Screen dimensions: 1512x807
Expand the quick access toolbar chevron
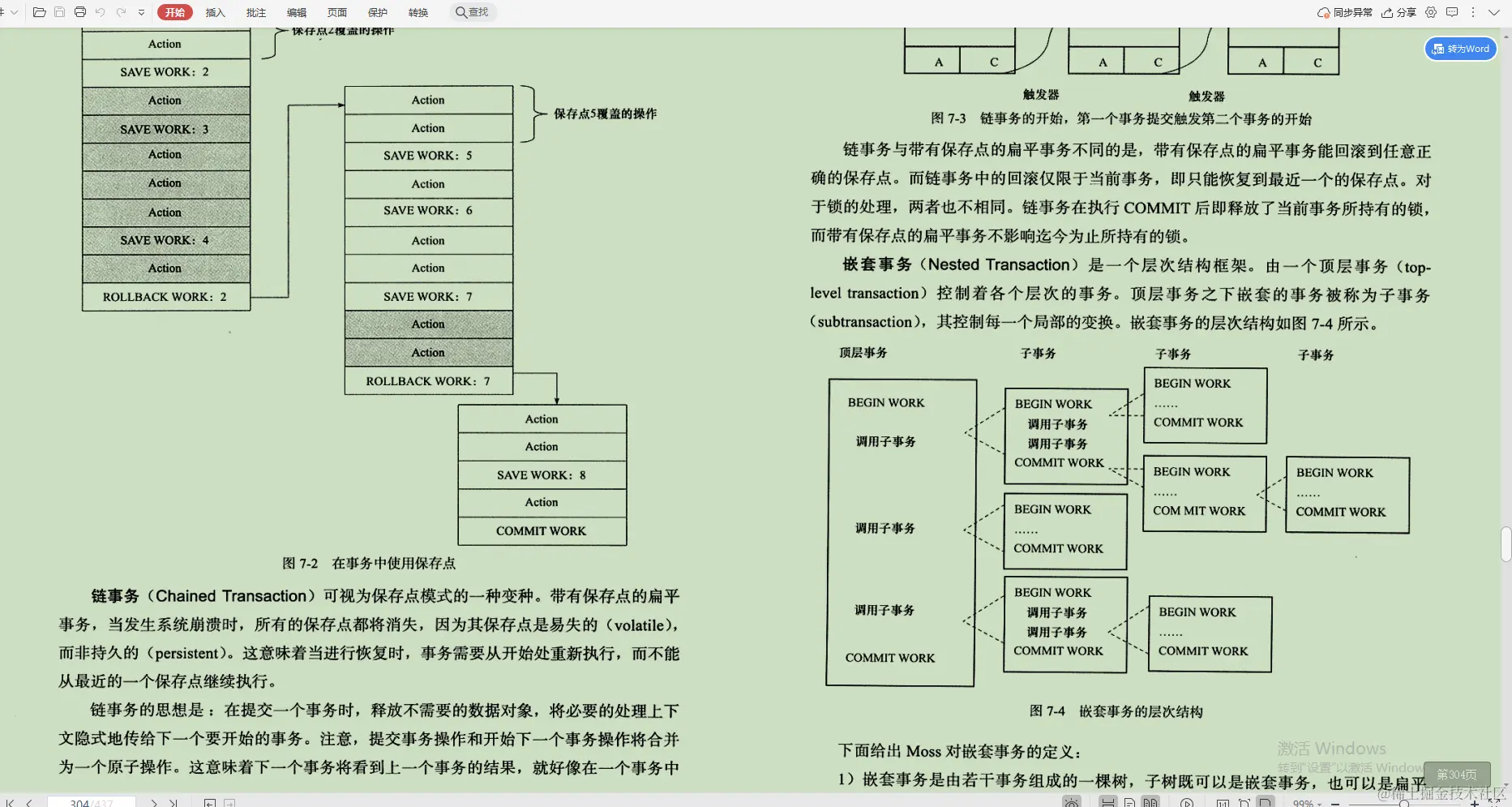[140, 12]
